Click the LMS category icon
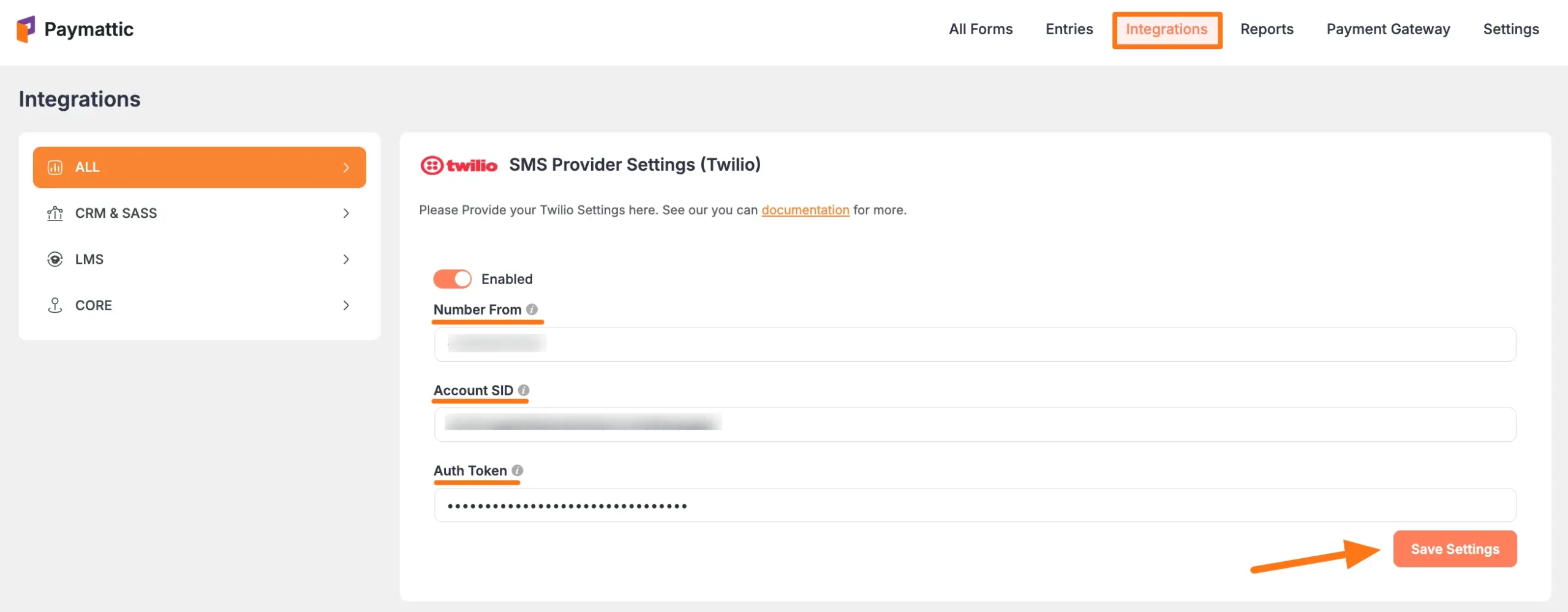The height and width of the screenshot is (612, 1568). click(55, 259)
